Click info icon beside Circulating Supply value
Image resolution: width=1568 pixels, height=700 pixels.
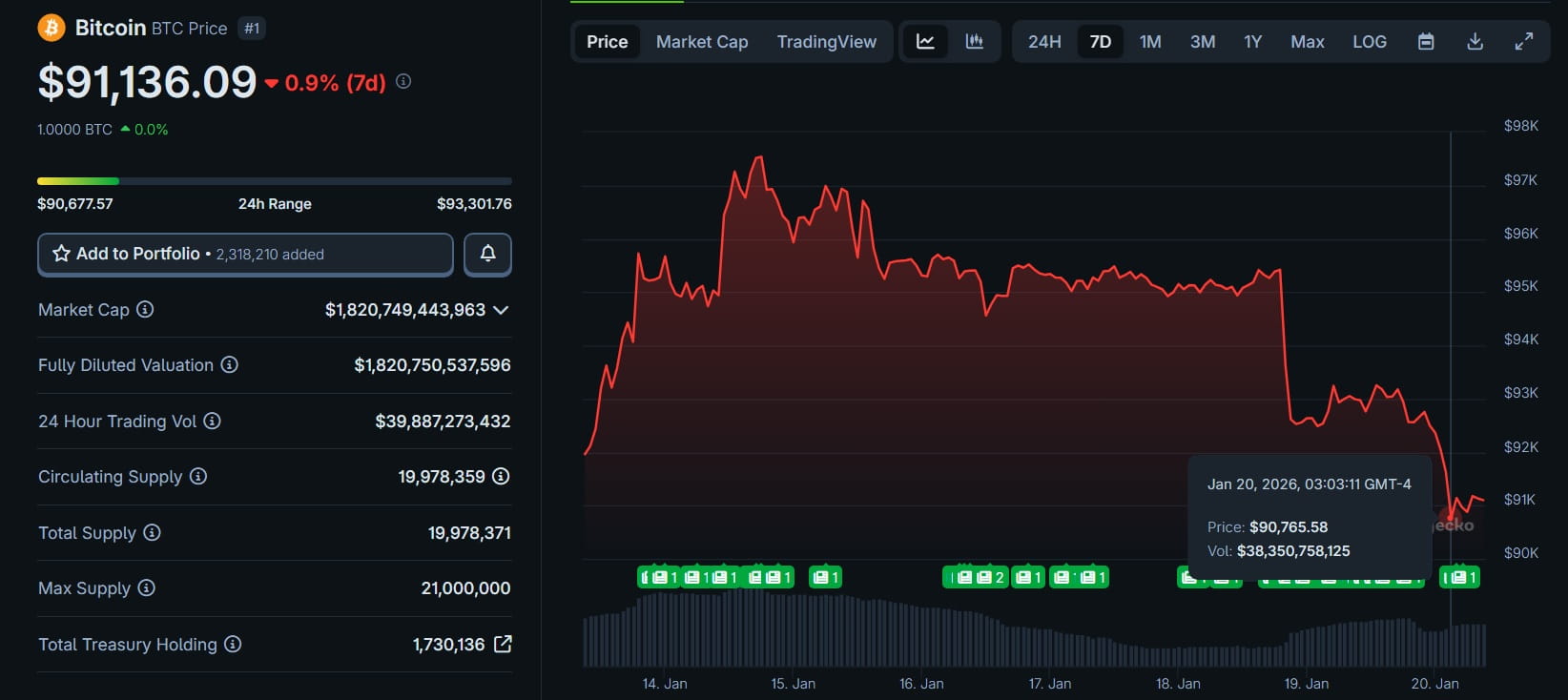point(501,476)
